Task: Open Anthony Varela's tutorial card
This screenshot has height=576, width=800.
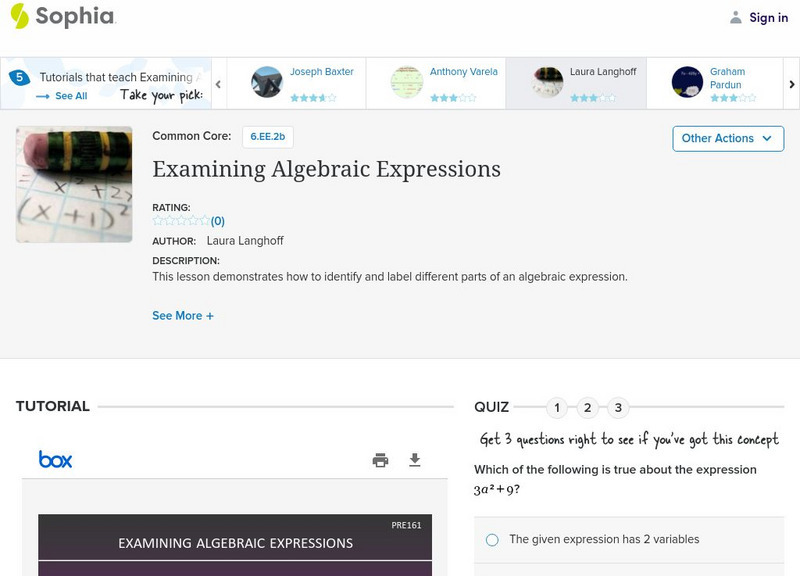Action: [x=435, y=83]
